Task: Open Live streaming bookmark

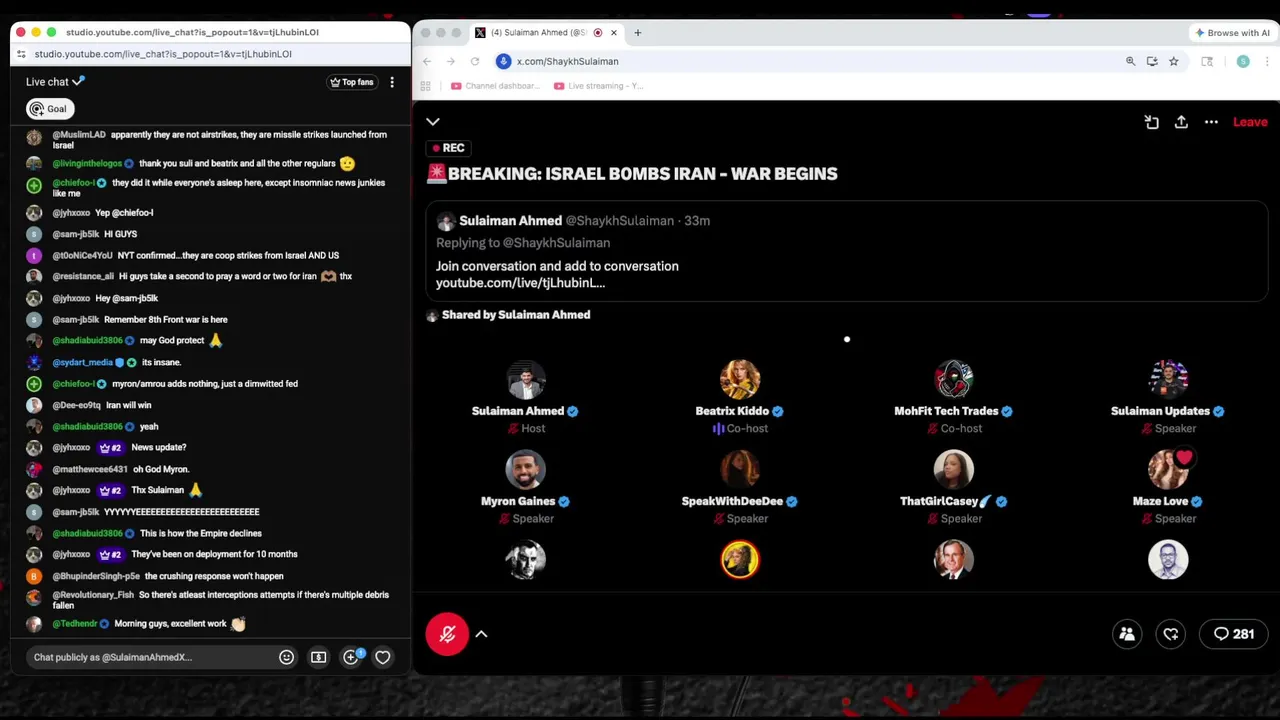Action: click(x=598, y=86)
